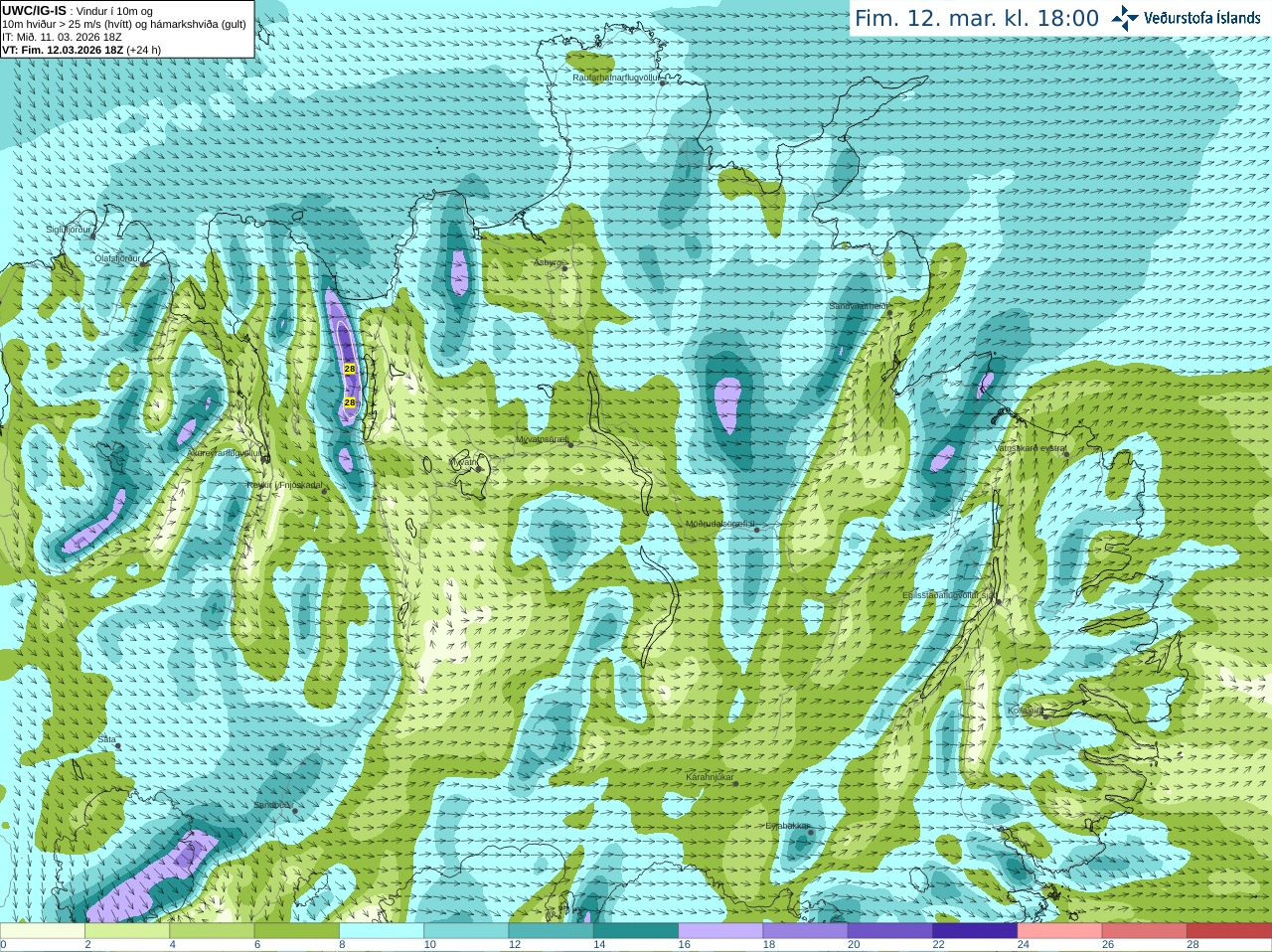
Task: Click the 0–2 m/s legend color
Action: tap(44, 931)
